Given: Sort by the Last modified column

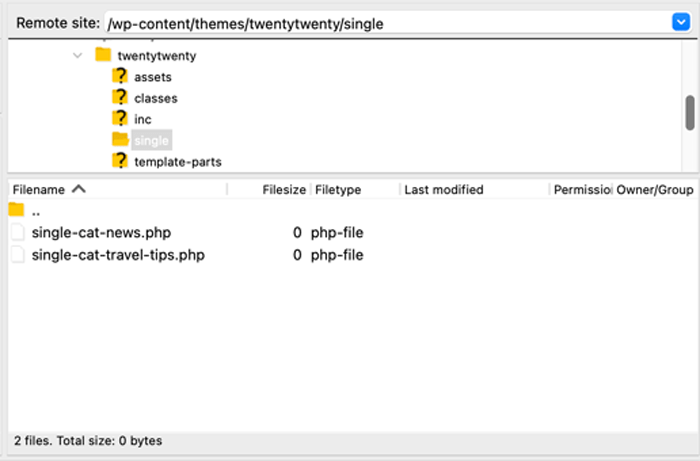Looking at the screenshot, I should 443,189.
